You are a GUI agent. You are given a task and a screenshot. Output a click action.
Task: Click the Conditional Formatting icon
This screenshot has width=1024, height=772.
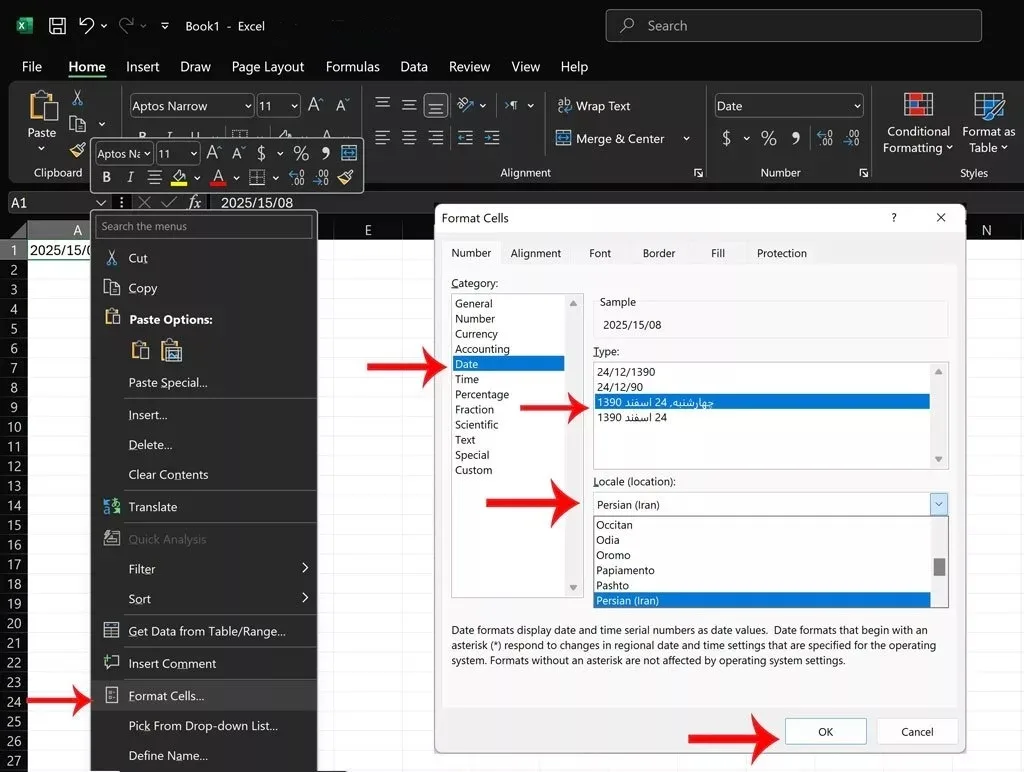(x=918, y=105)
